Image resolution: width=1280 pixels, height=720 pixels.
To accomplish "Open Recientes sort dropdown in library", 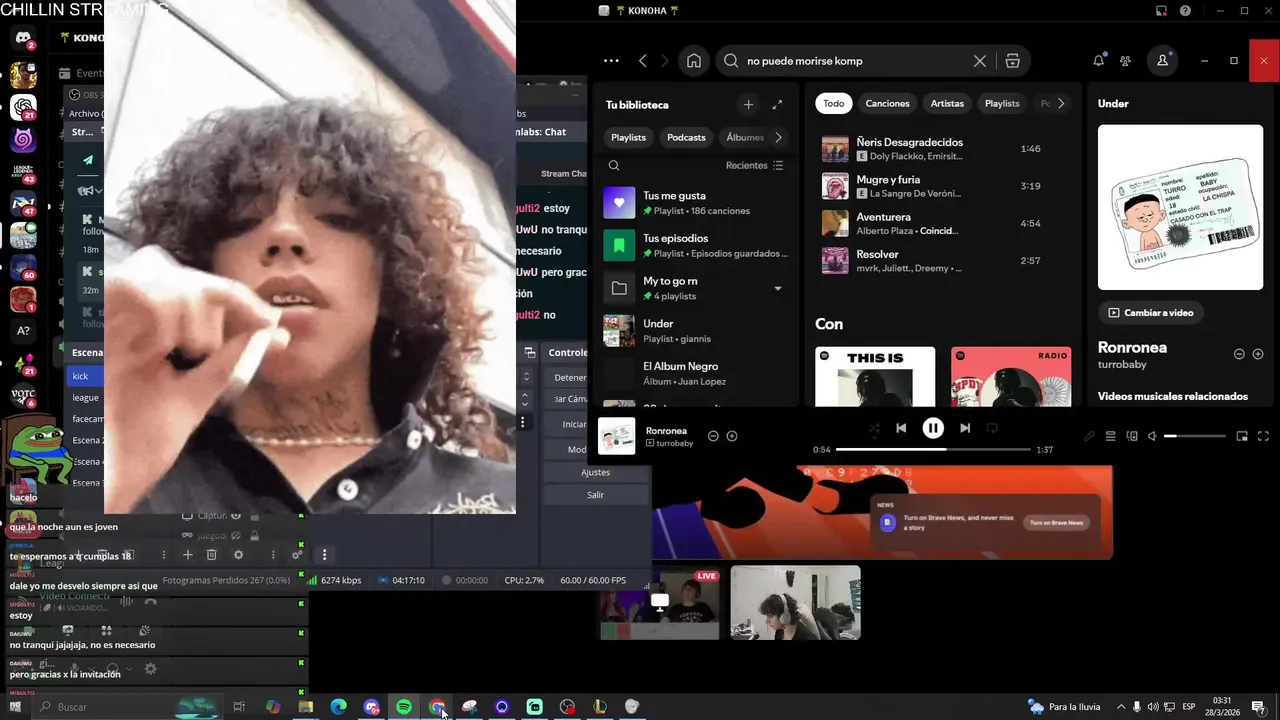I will [x=755, y=166].
